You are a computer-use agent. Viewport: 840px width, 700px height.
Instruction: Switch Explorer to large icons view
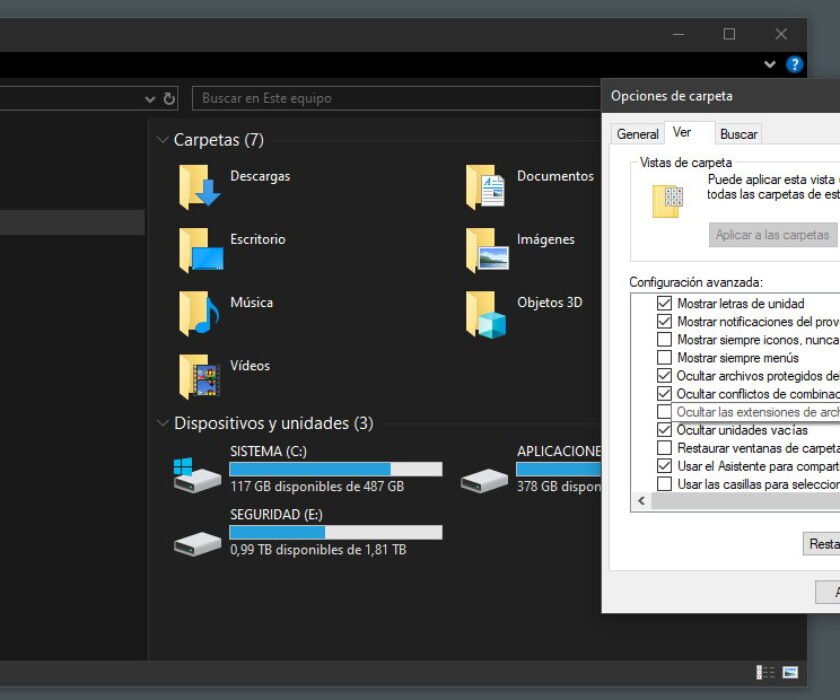[x=790, y=672]
